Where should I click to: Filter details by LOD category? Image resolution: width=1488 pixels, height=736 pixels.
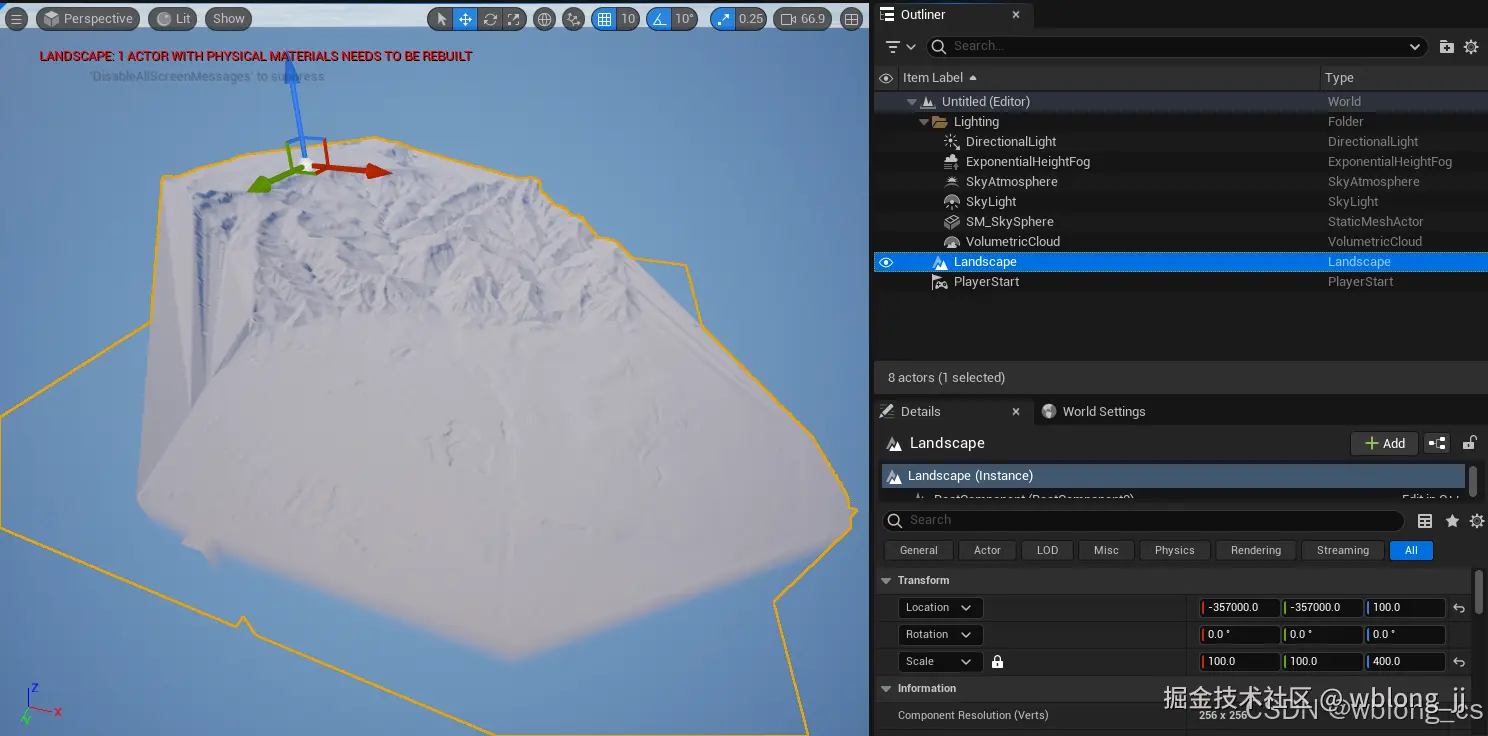[1047, 550]
